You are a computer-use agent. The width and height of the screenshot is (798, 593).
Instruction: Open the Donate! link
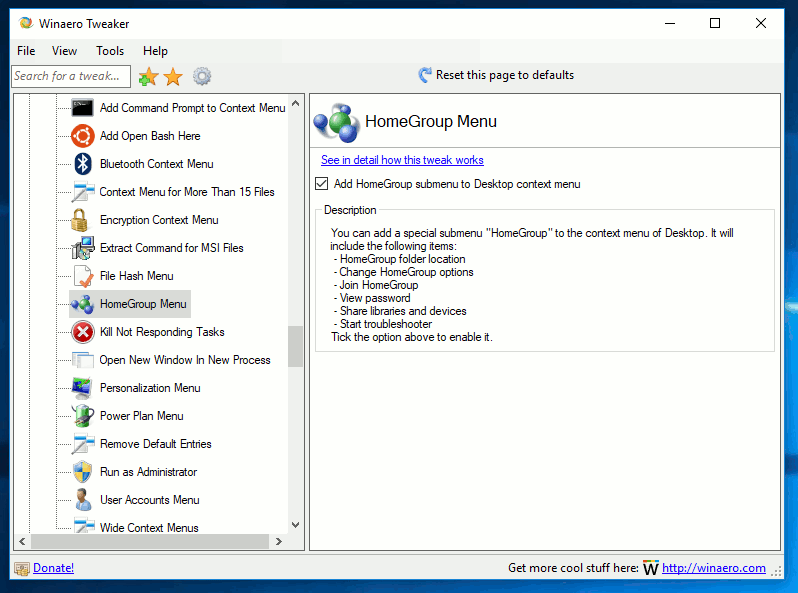click(x=53, y=568)
